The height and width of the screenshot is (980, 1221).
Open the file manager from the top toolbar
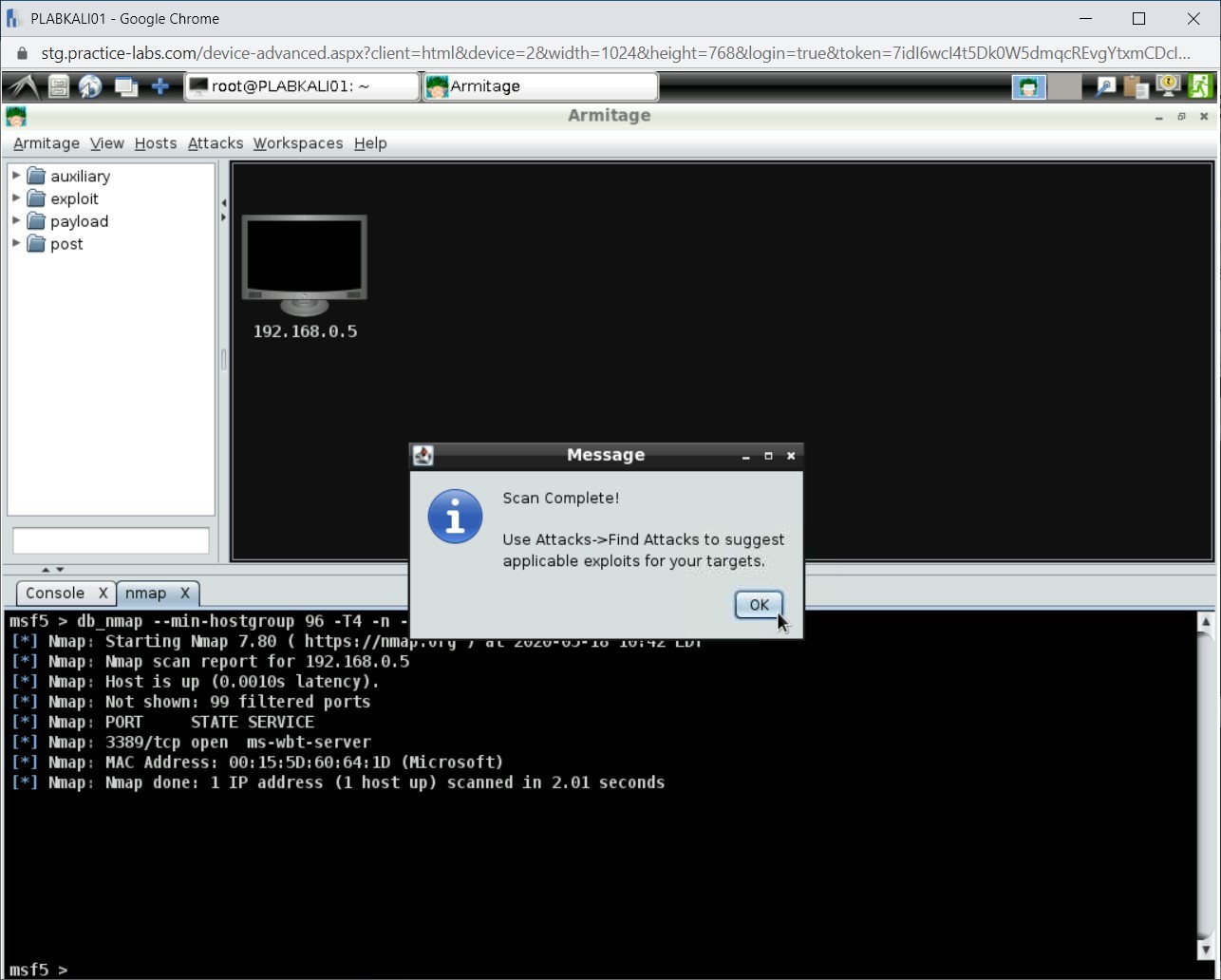point(57,86)
